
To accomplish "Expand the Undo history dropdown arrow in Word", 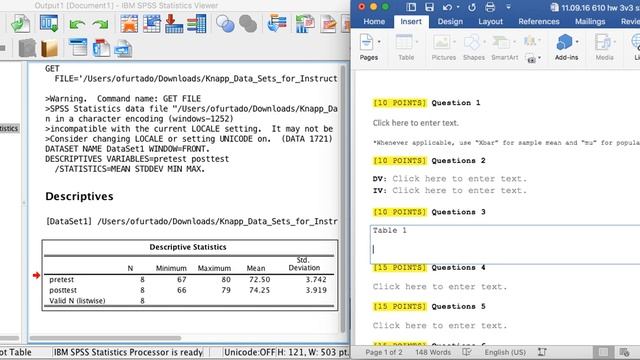I will tap(458, 7).
